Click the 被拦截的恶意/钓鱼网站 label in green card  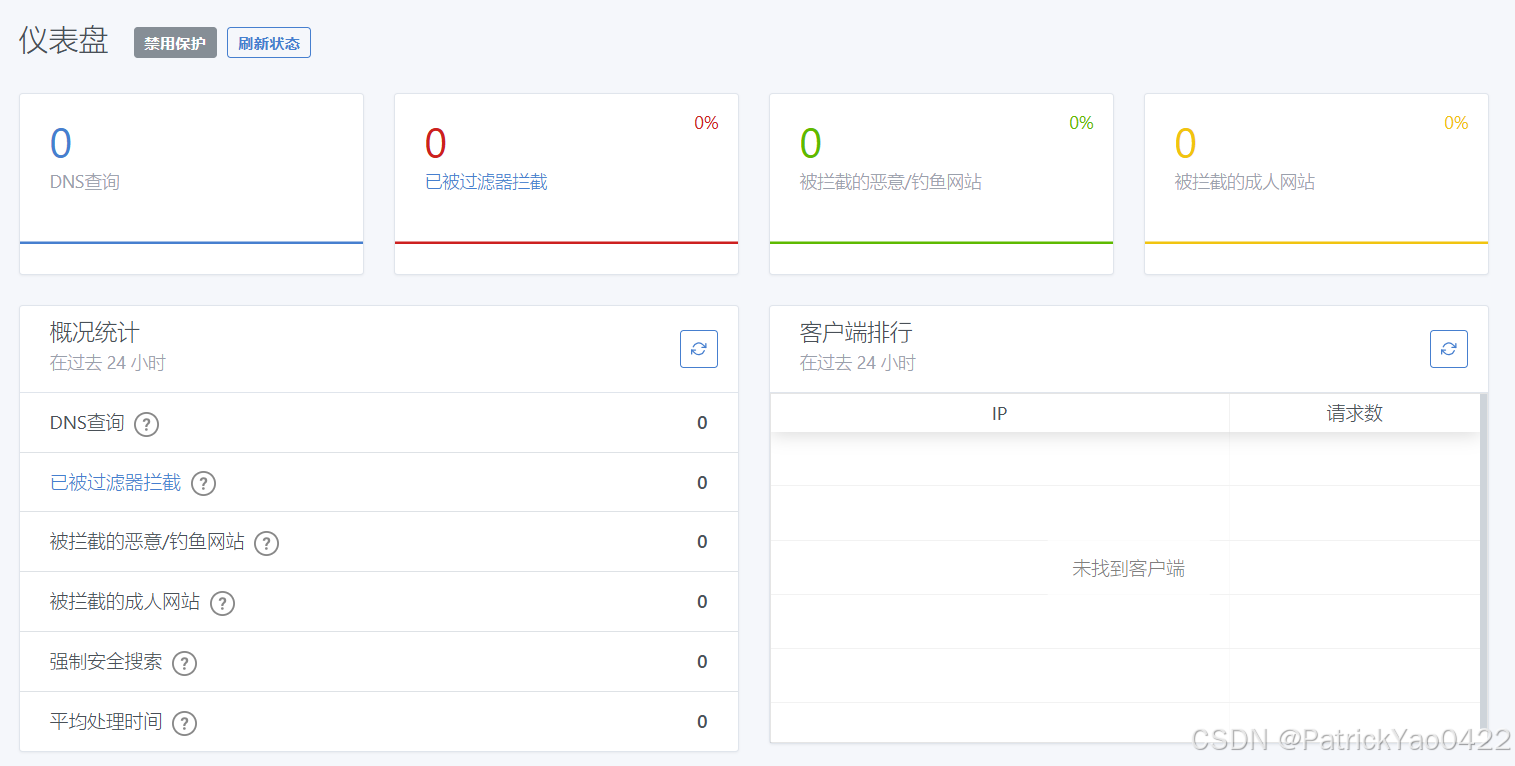[x=890, y=182]
